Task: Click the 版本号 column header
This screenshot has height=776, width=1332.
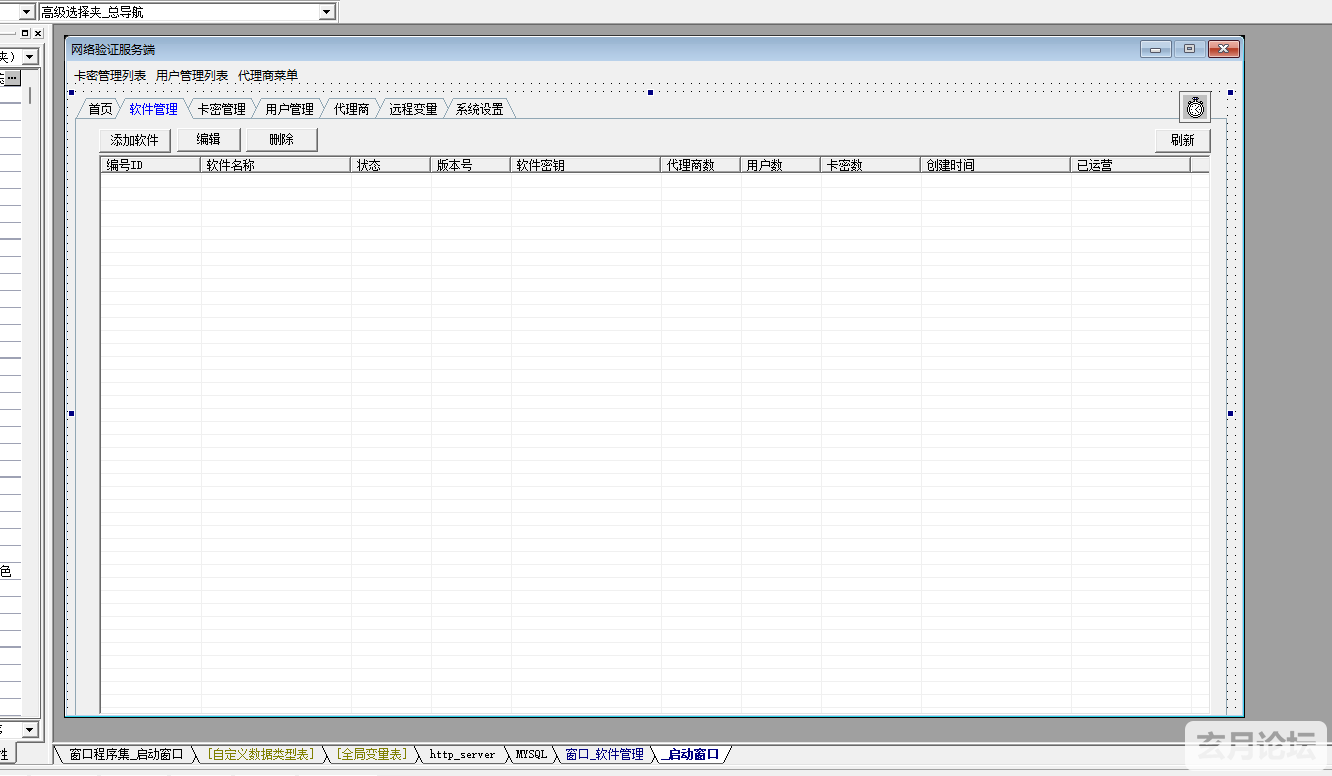Action: tap(471, 165)
